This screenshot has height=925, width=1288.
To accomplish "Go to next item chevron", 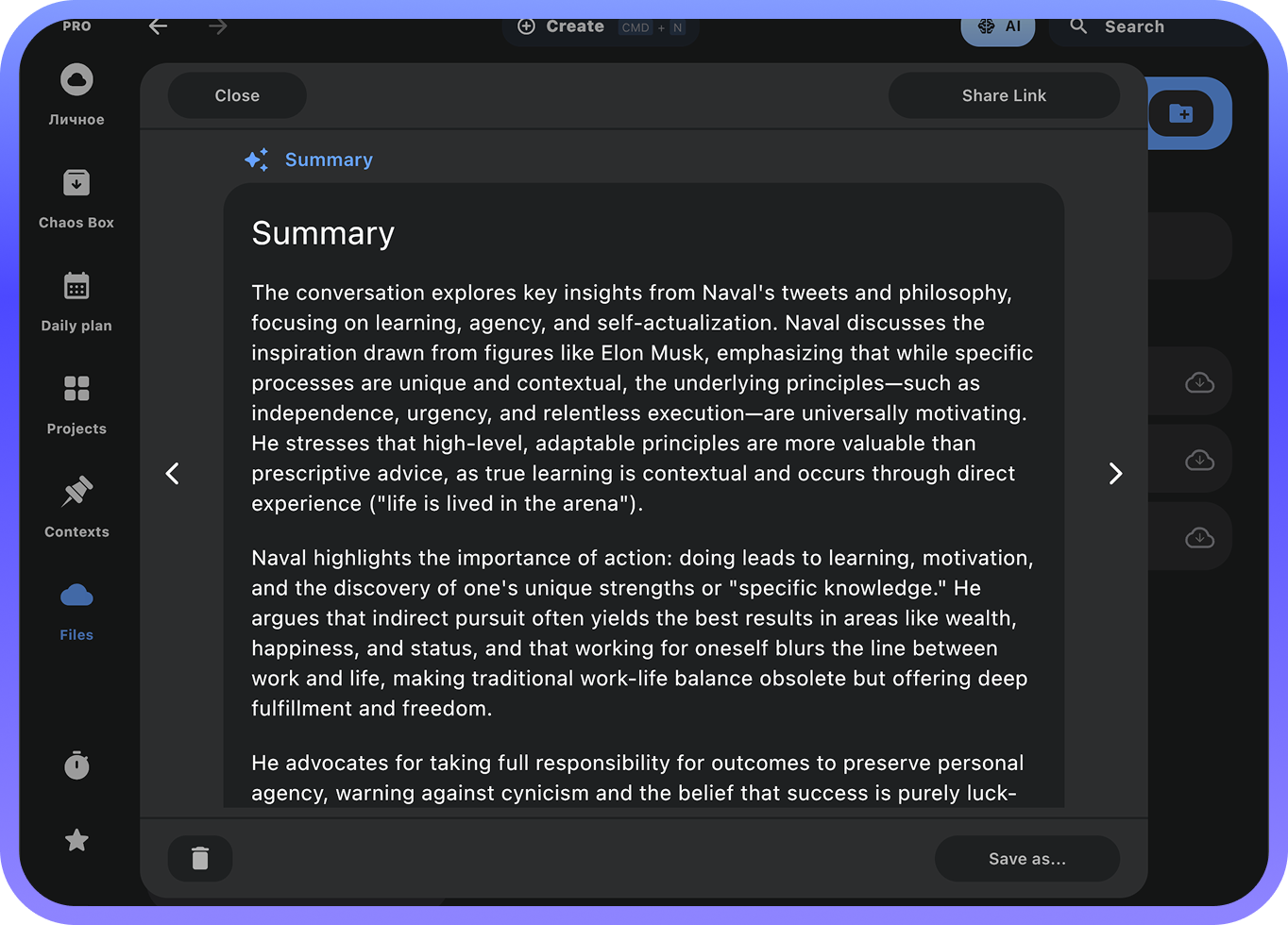I will [x=1115, y=473].
